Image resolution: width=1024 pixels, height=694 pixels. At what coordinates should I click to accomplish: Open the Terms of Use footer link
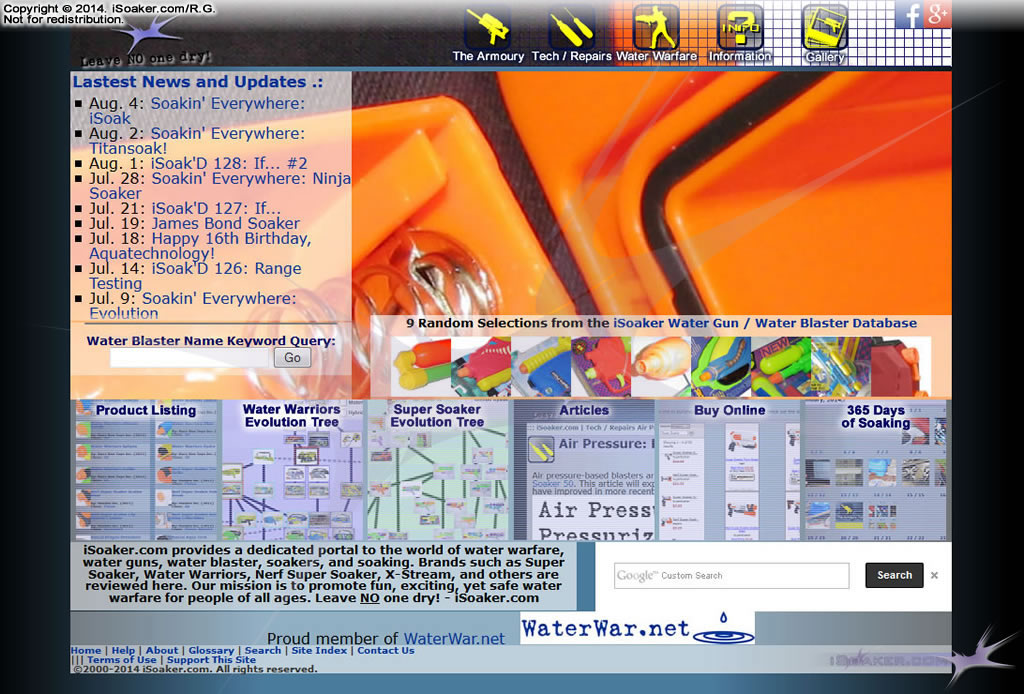(x=121, y=659)
